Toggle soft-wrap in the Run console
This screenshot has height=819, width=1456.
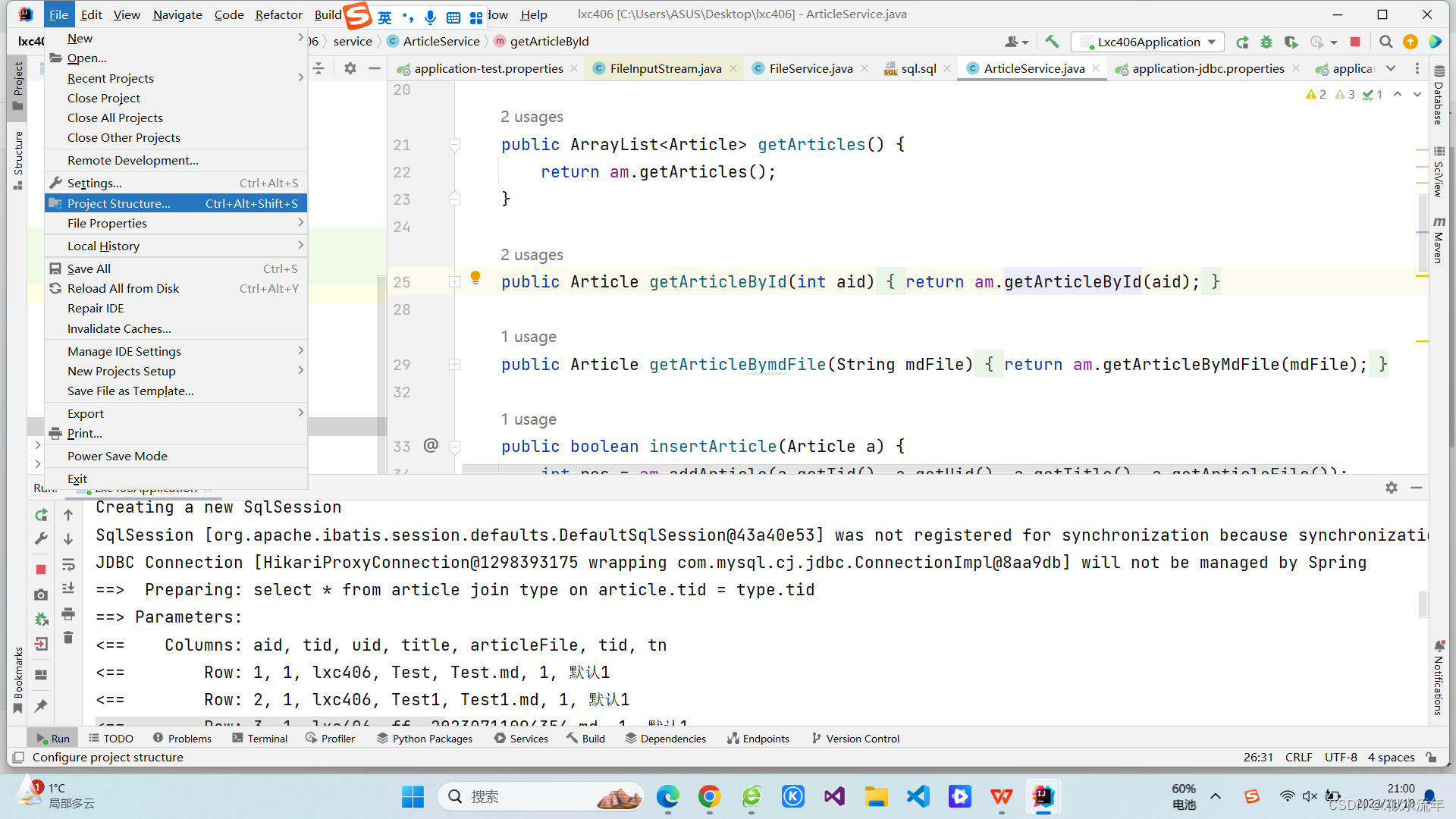(68, 564)
